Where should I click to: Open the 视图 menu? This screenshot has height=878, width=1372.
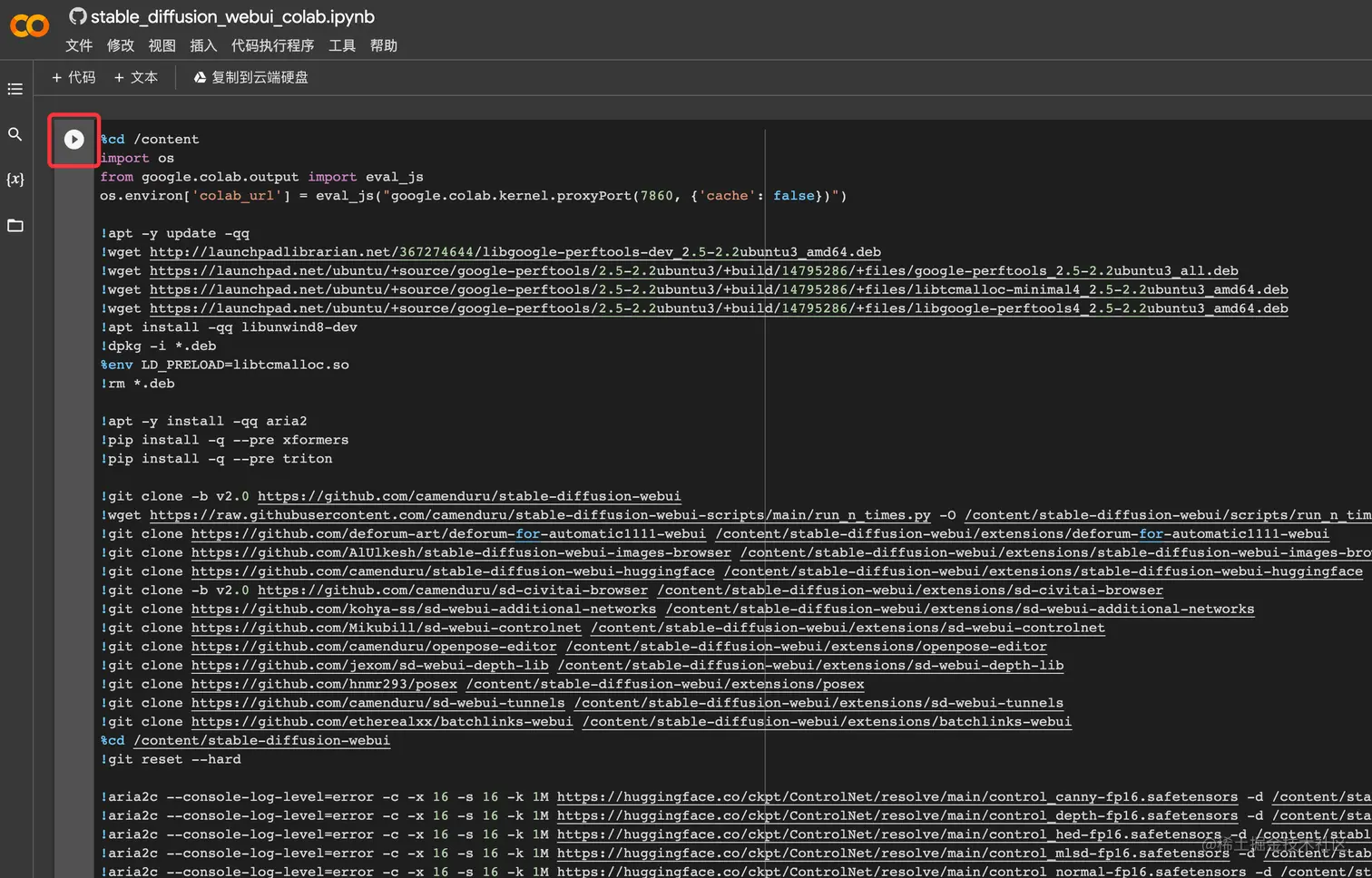(x=162, y=45)
